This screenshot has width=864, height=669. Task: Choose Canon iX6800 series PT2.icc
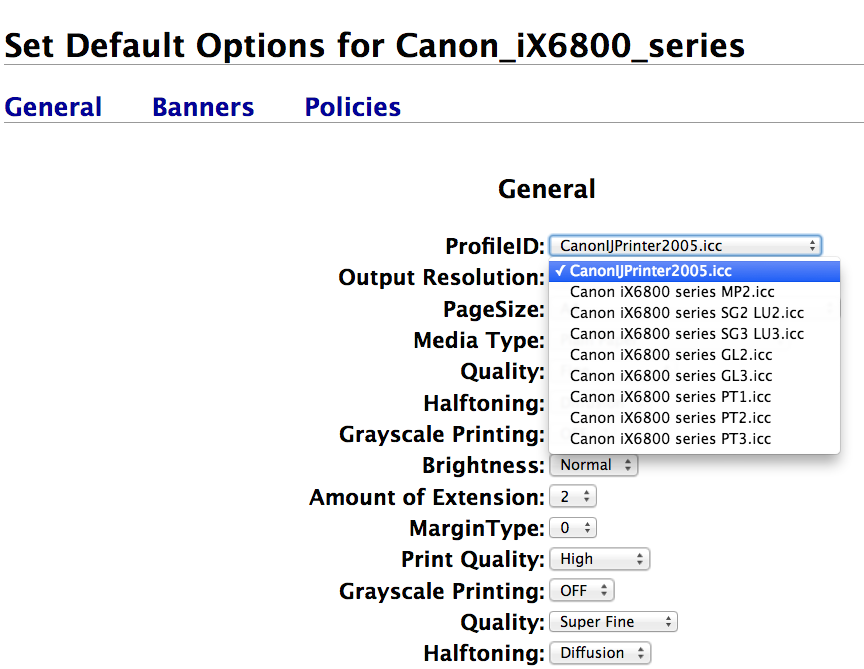coord(670,418)
